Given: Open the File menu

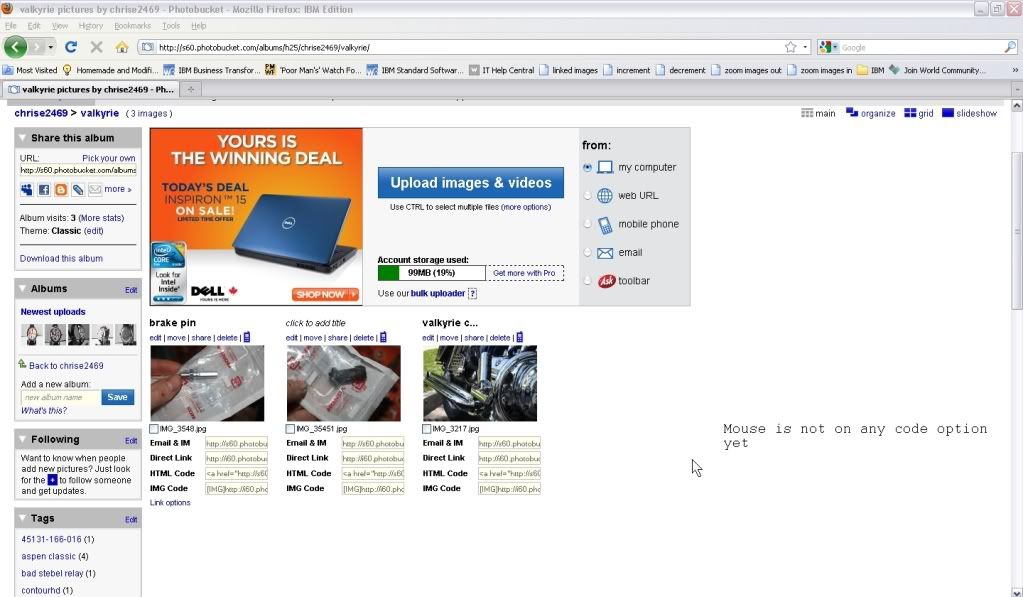Looking at the screenshot, I should [10, 26].
